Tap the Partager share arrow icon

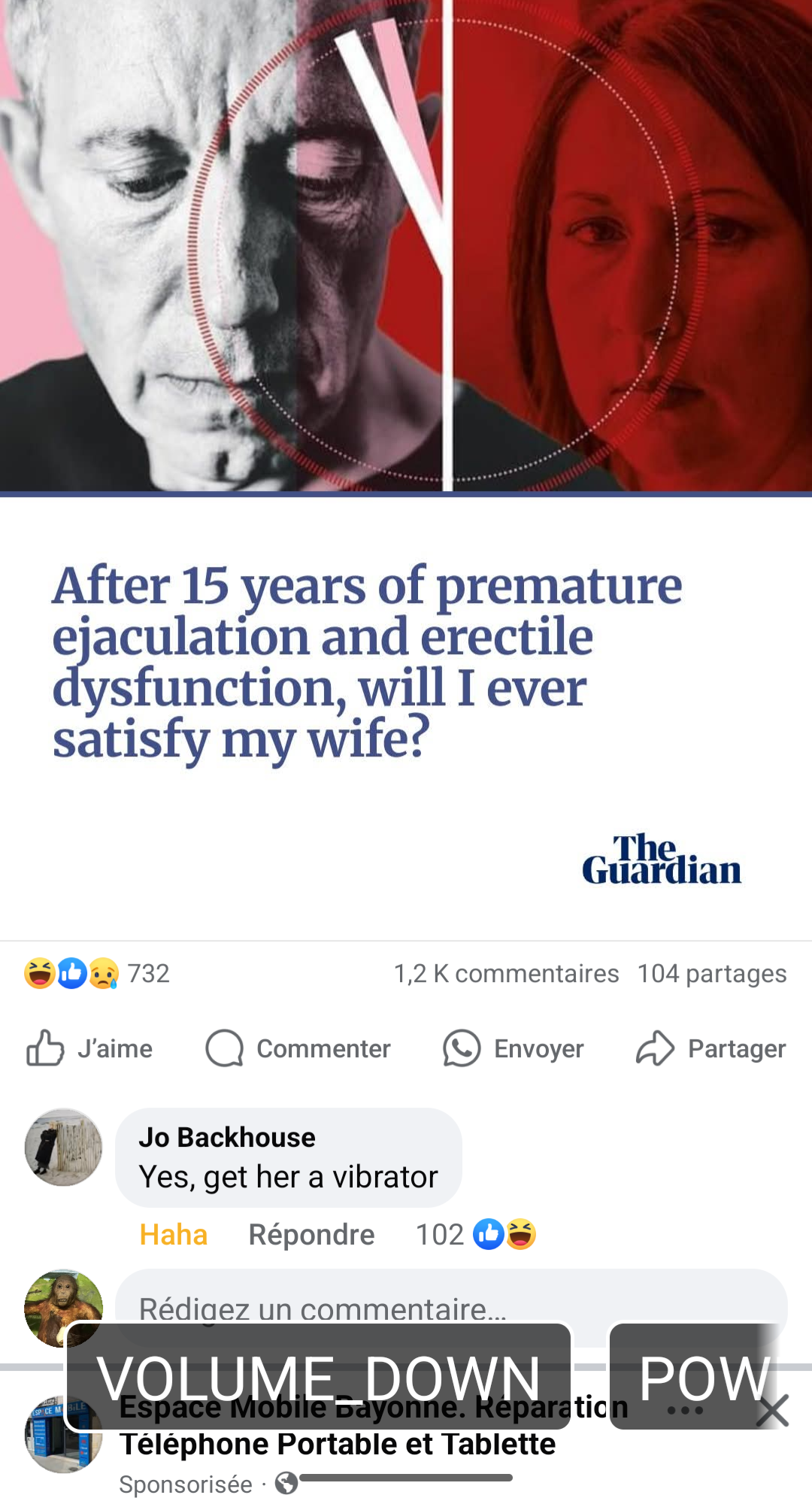(655, 1048)
